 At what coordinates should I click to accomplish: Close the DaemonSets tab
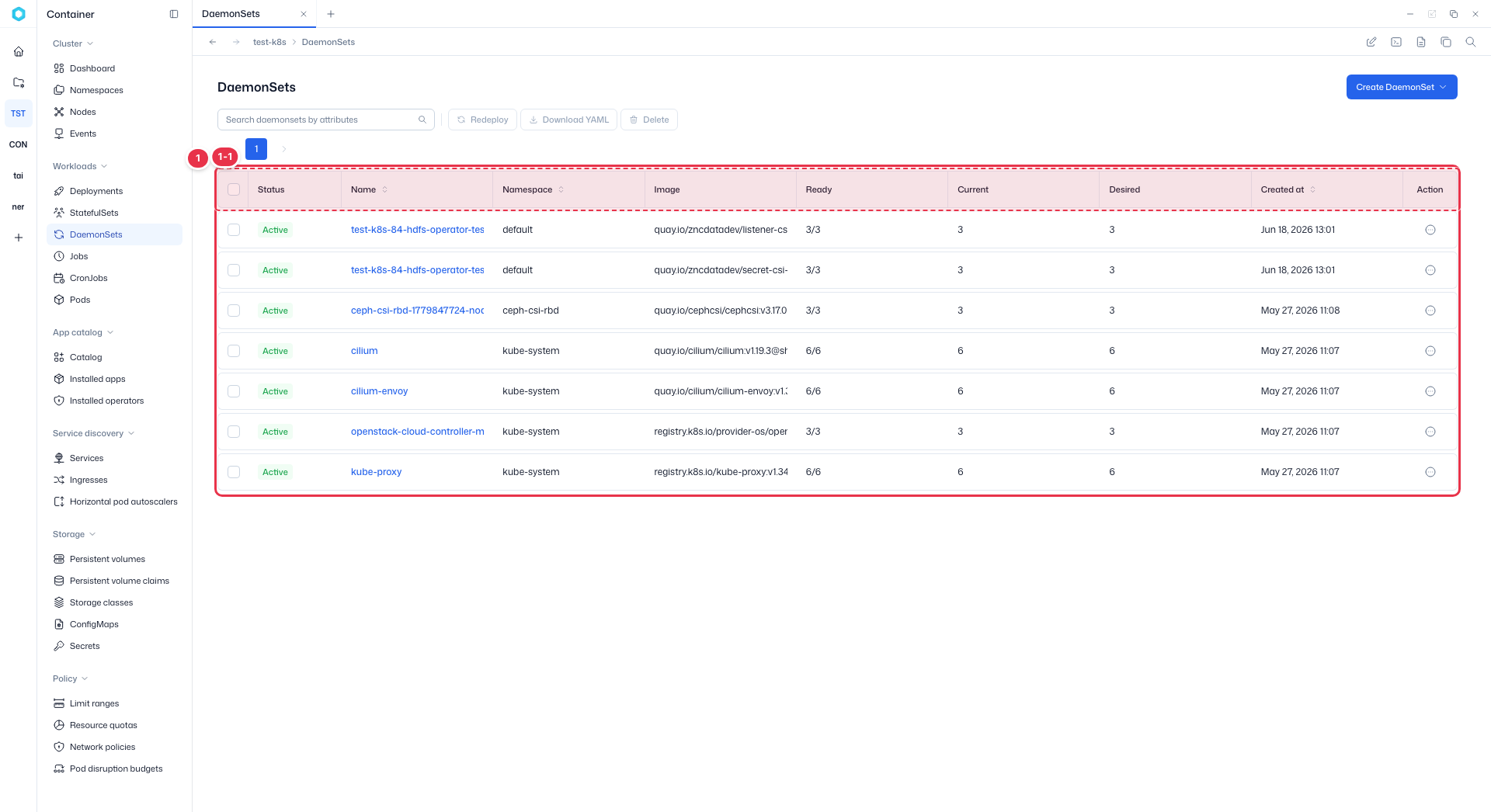point(304,14)
